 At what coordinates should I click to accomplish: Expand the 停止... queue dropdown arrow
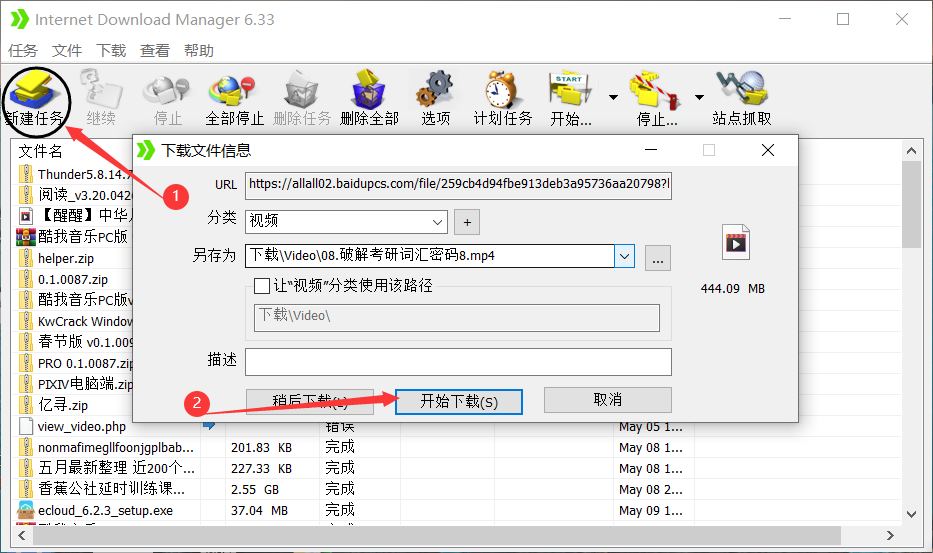tap(699, 97)
